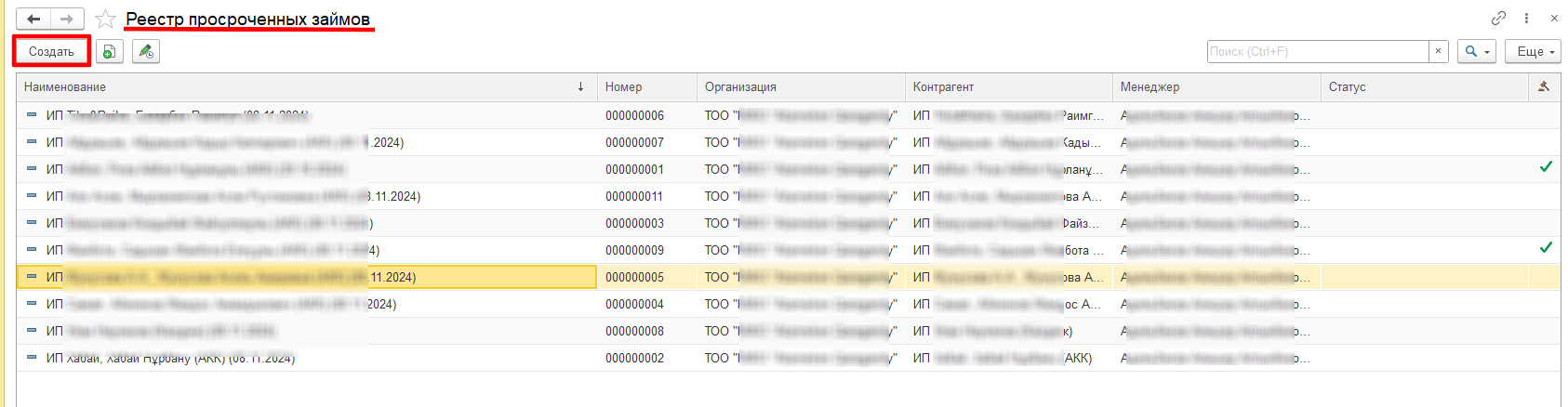Select the cell with number 000000009
Screen dimensions: 1568x407
click(646, 250)
